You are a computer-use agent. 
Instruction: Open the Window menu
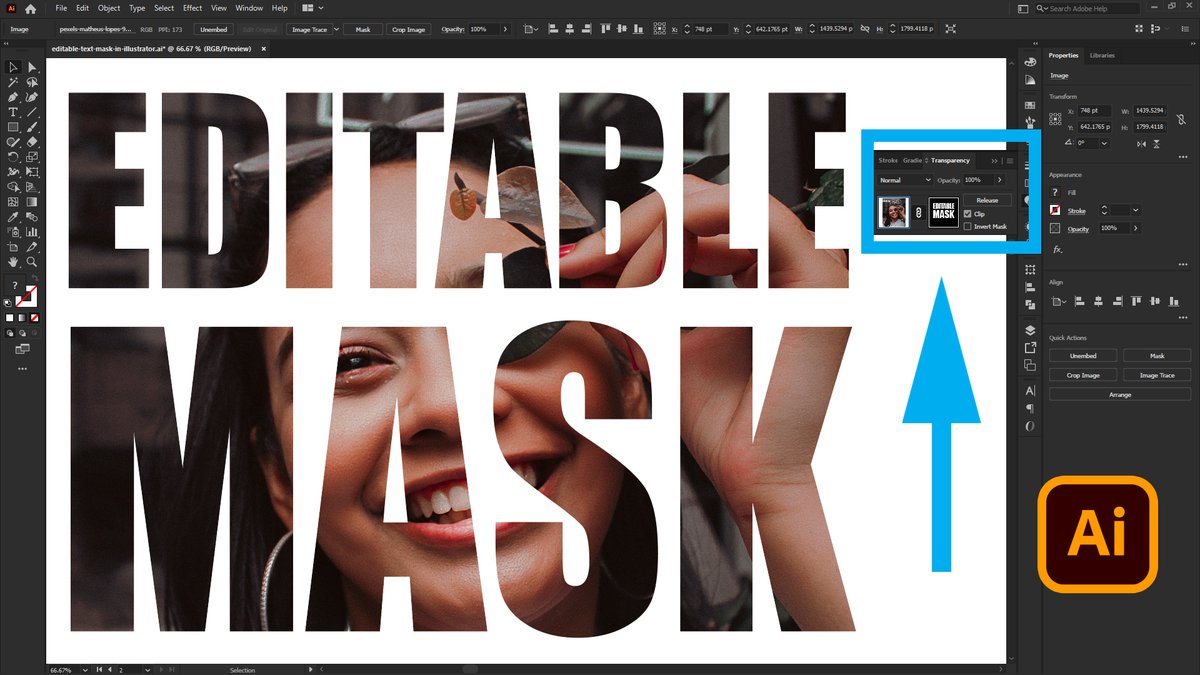pyautogui.click(x=248, y=7)
